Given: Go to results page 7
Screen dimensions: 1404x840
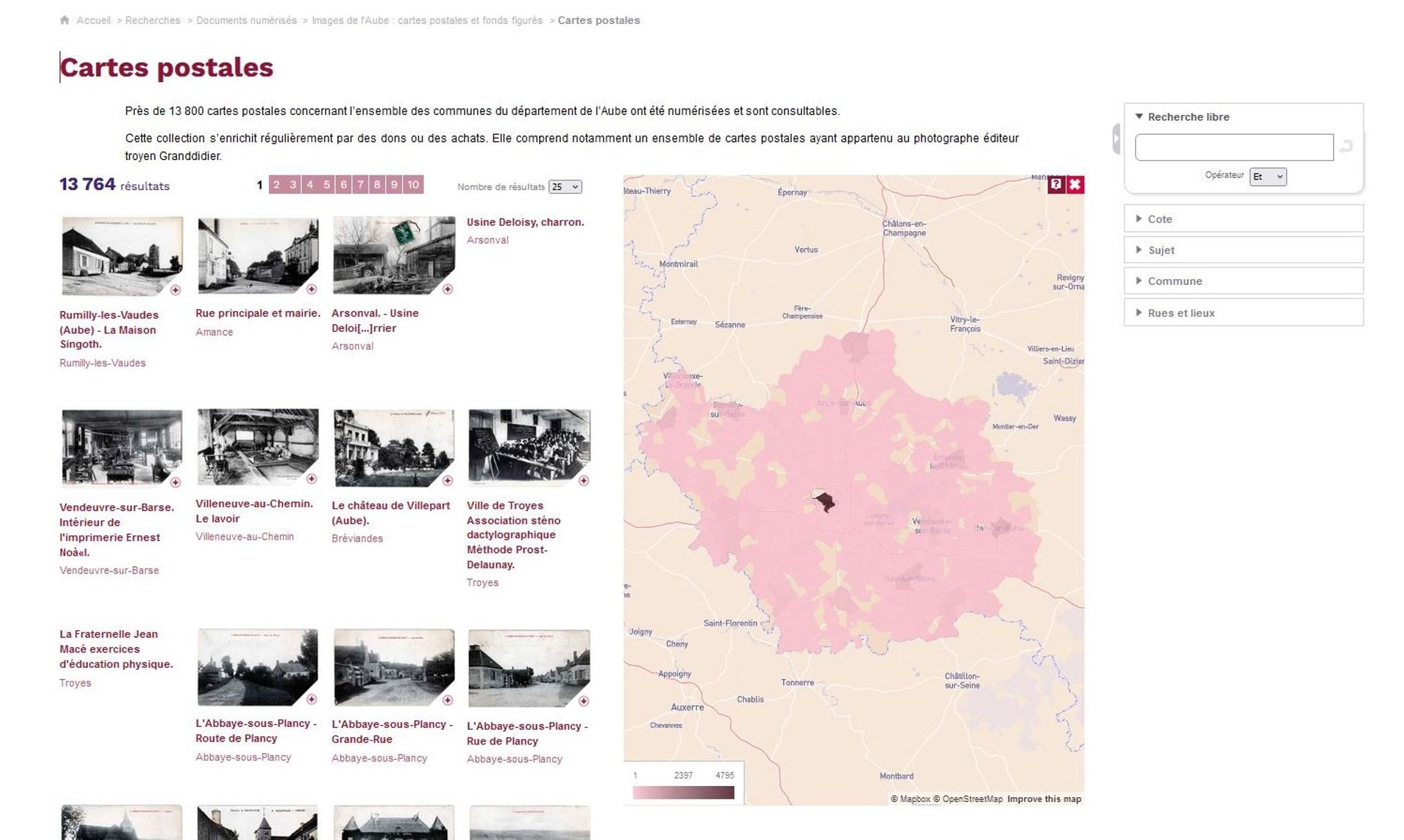Looking at the screenshot, I should 360,185.
